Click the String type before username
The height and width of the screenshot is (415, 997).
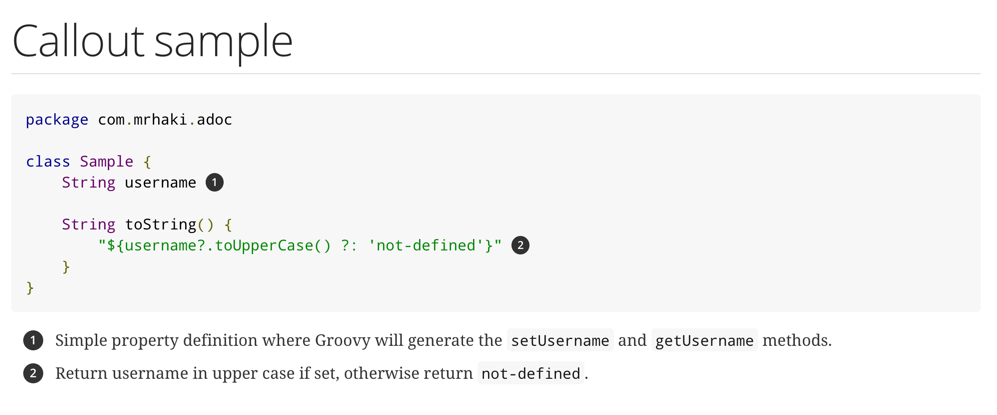88,182
